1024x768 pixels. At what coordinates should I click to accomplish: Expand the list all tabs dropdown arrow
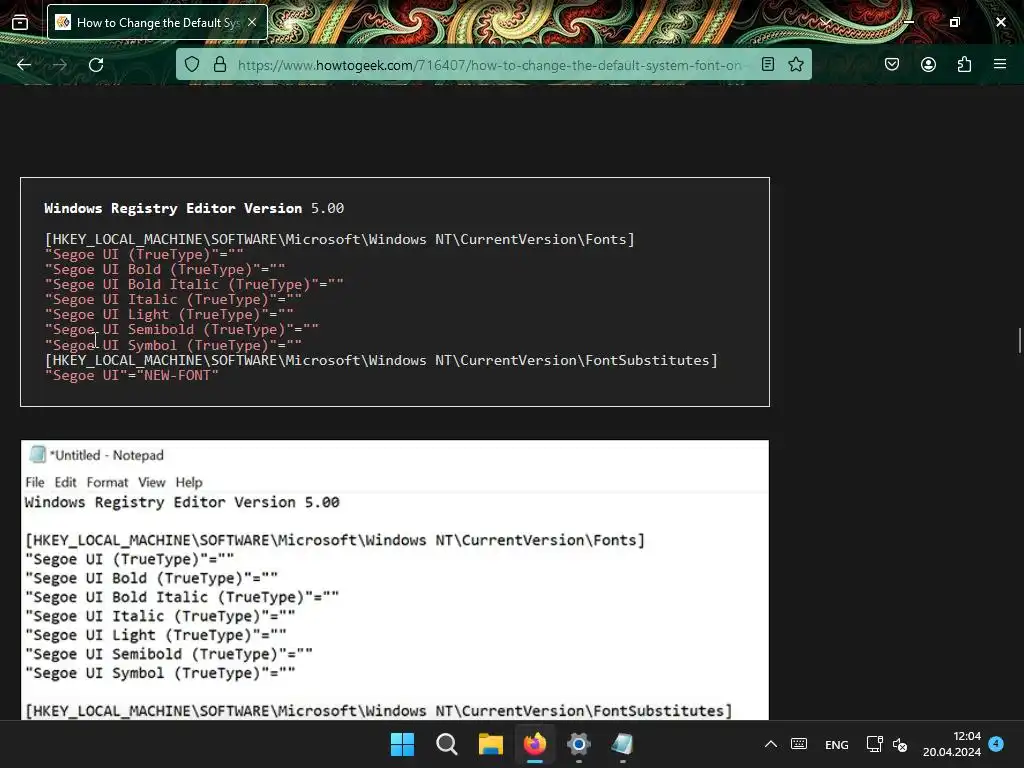(826, 22)
